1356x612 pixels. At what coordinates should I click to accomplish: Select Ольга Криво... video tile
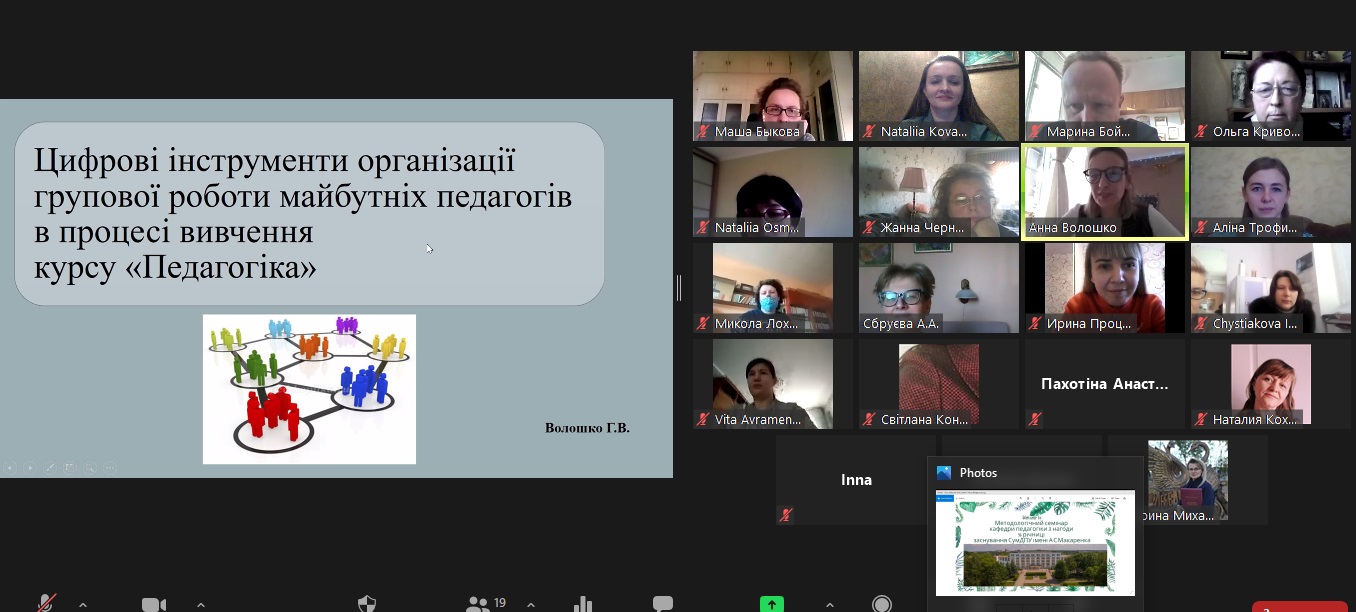(1271, 96)
